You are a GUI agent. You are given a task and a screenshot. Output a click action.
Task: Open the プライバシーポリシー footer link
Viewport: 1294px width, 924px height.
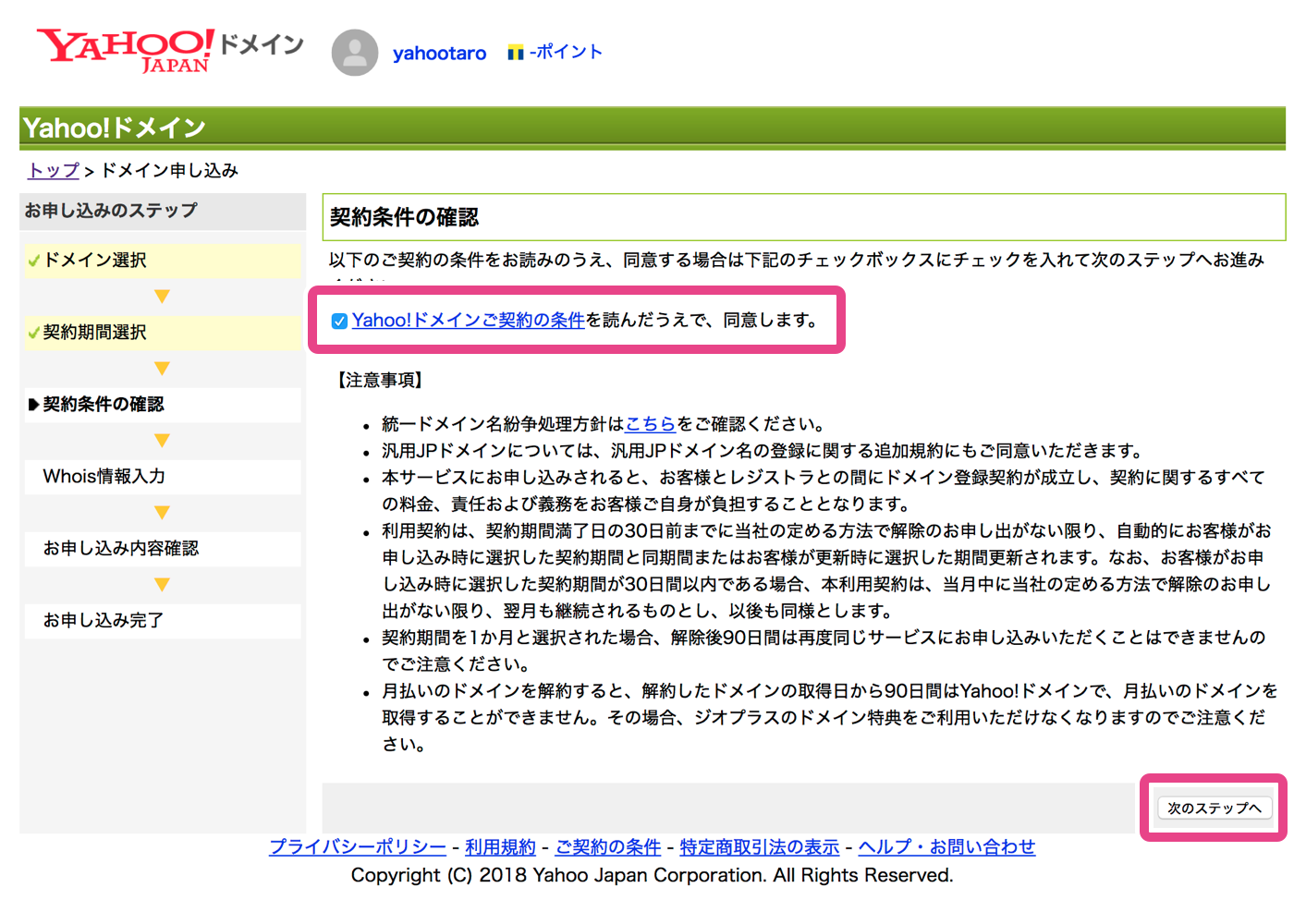click(357, 847)
